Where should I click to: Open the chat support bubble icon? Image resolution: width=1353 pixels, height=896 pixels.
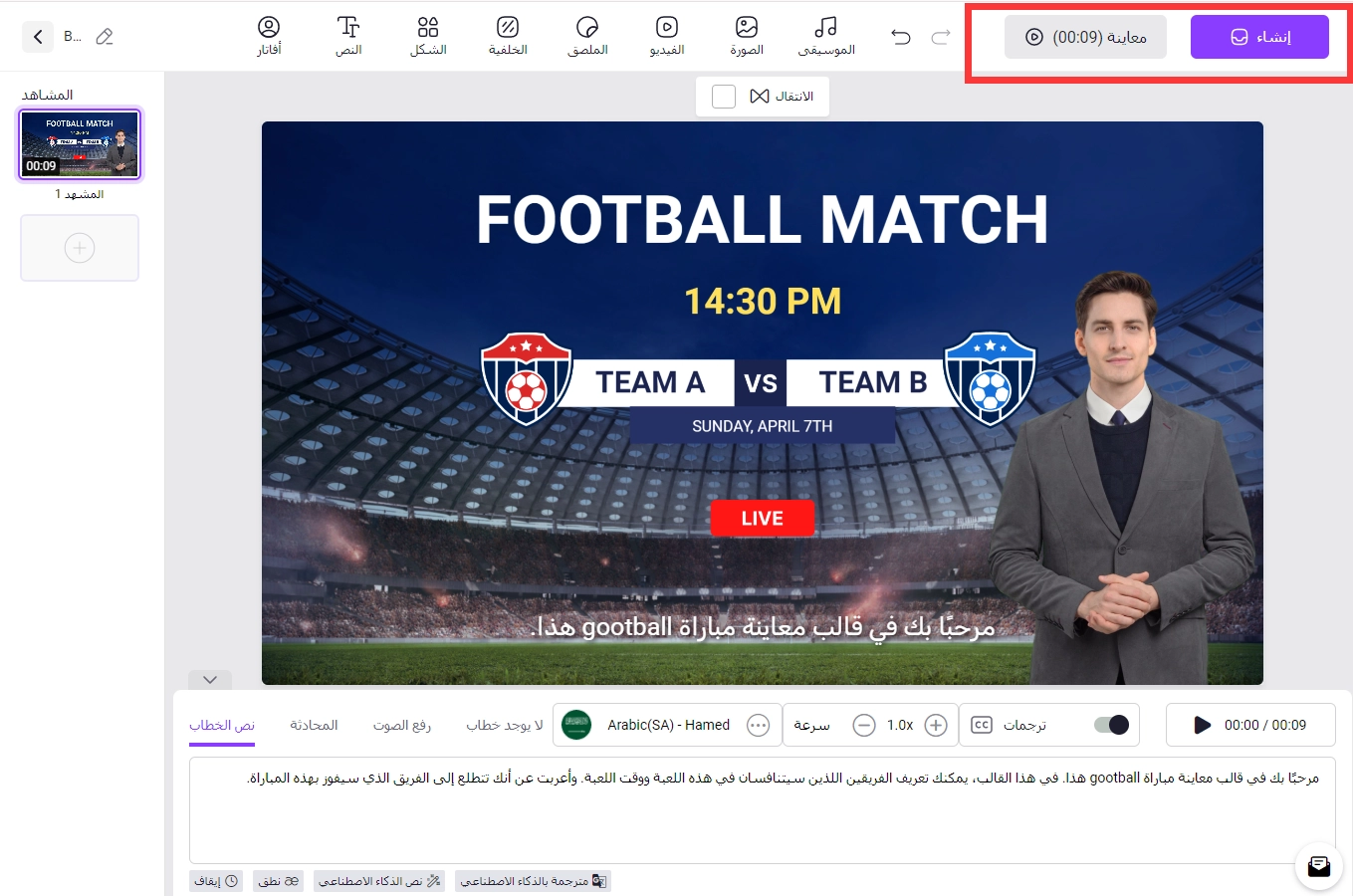1319,866
